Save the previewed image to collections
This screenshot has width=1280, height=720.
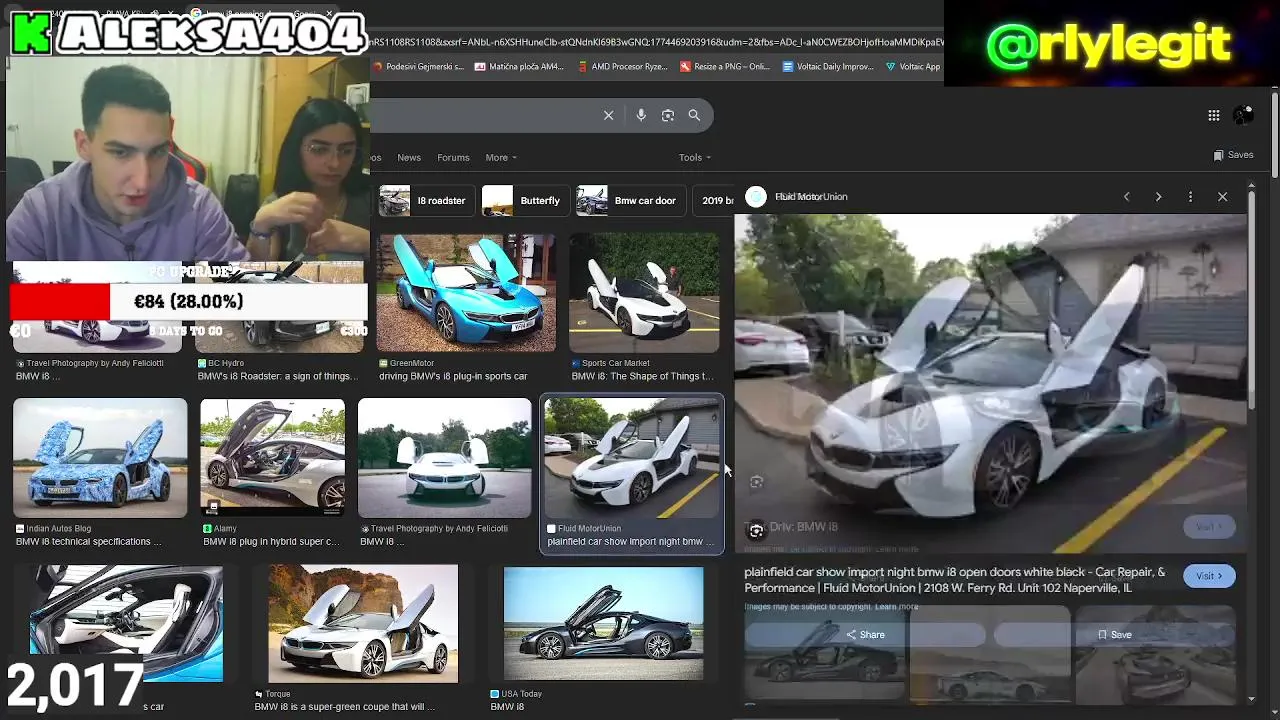coord(1114,634)
